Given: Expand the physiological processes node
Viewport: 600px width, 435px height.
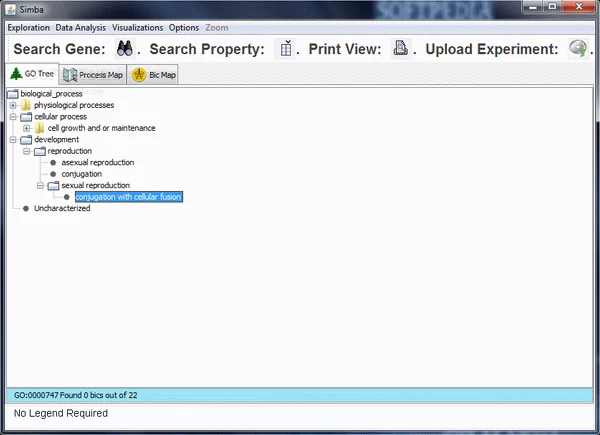Looking at the screenshot, I should pyautogui.click(x=13, y=105).
